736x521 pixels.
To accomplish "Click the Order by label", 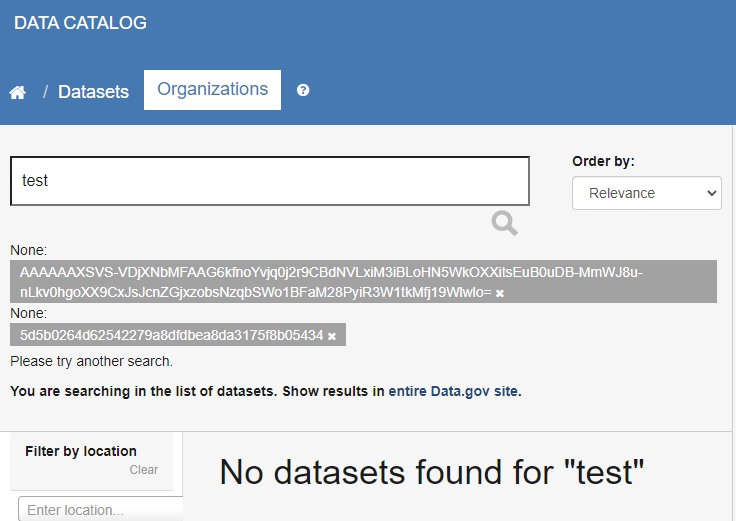I will [603, 161].
